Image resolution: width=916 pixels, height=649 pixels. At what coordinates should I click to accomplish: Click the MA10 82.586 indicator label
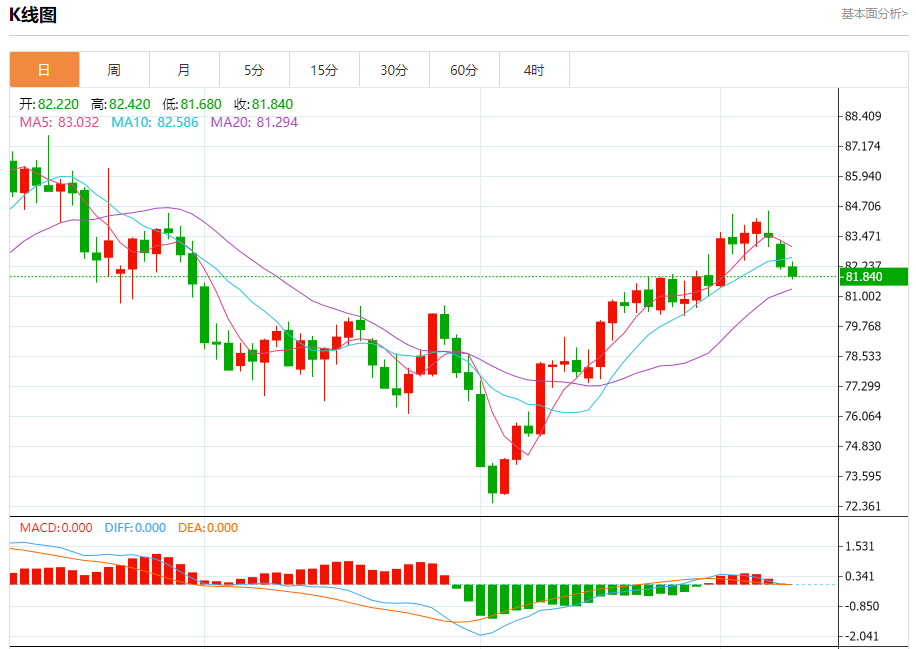[x=155, y=122]
